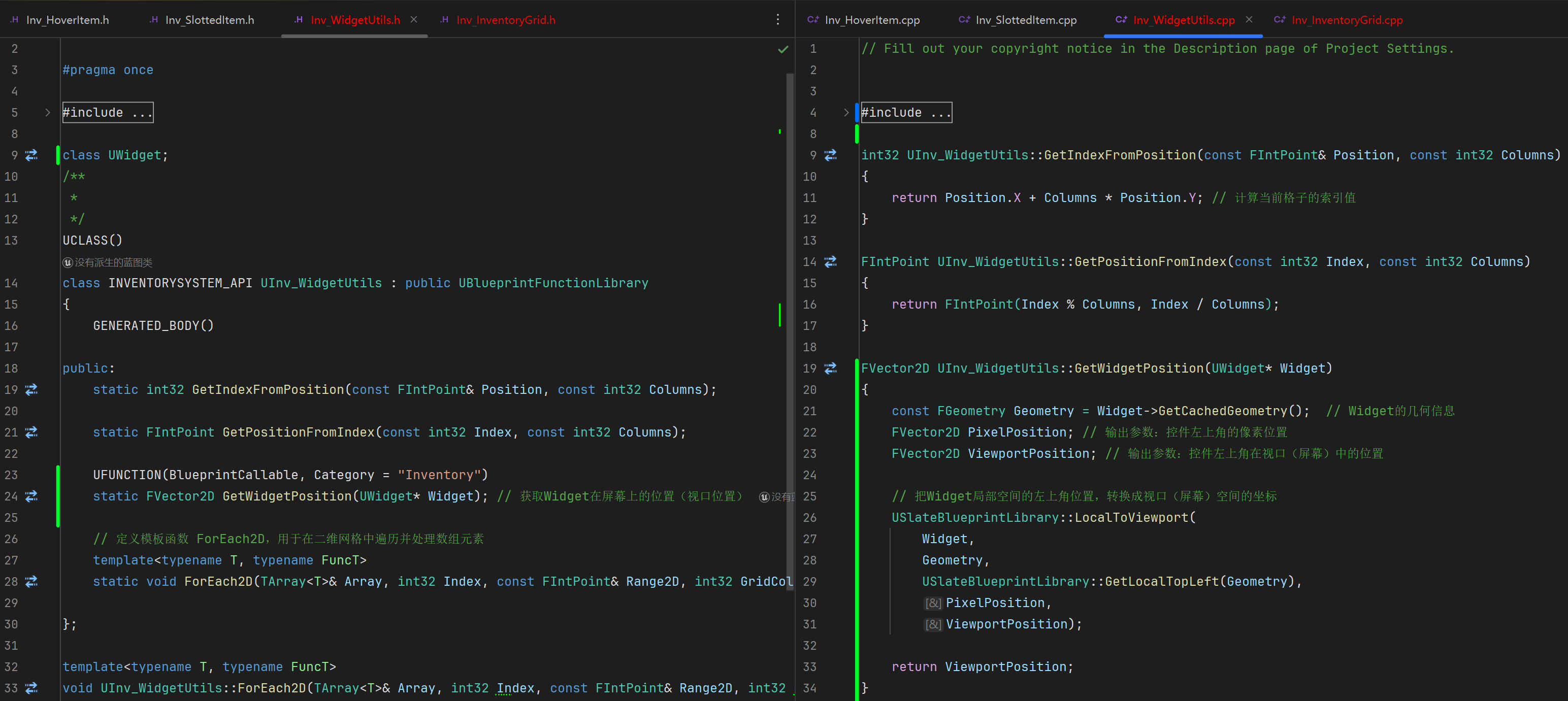
Task: Expand folded #include block in header file
Action: tap(48, 113)
